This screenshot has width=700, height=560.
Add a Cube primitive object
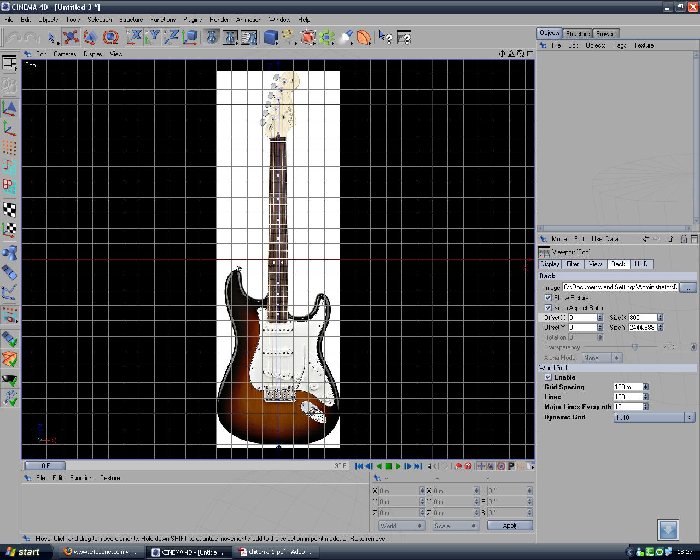[271, 37]
